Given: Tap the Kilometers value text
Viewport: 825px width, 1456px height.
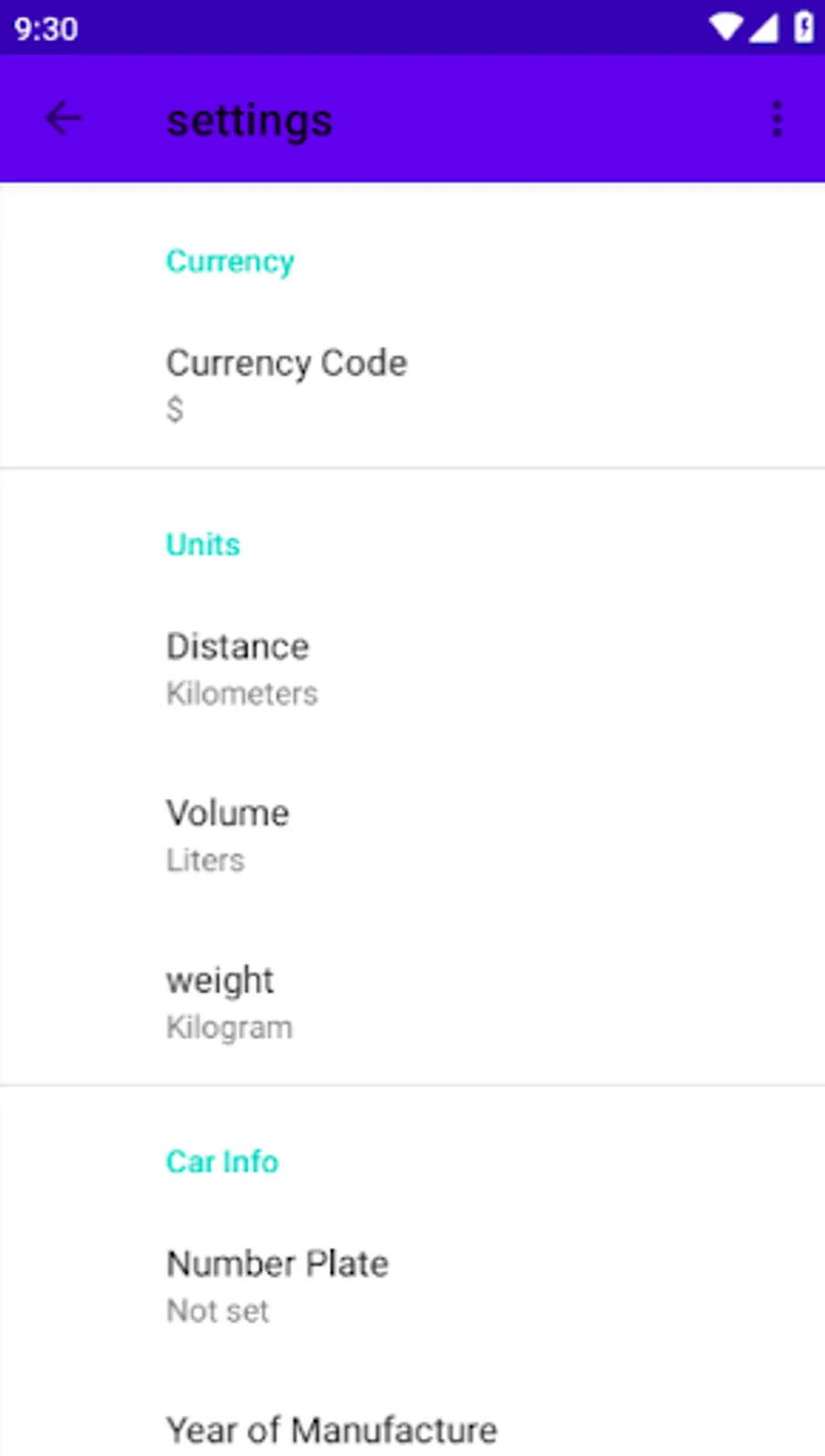Looking at the screenshot, I should tap(242, 694).
